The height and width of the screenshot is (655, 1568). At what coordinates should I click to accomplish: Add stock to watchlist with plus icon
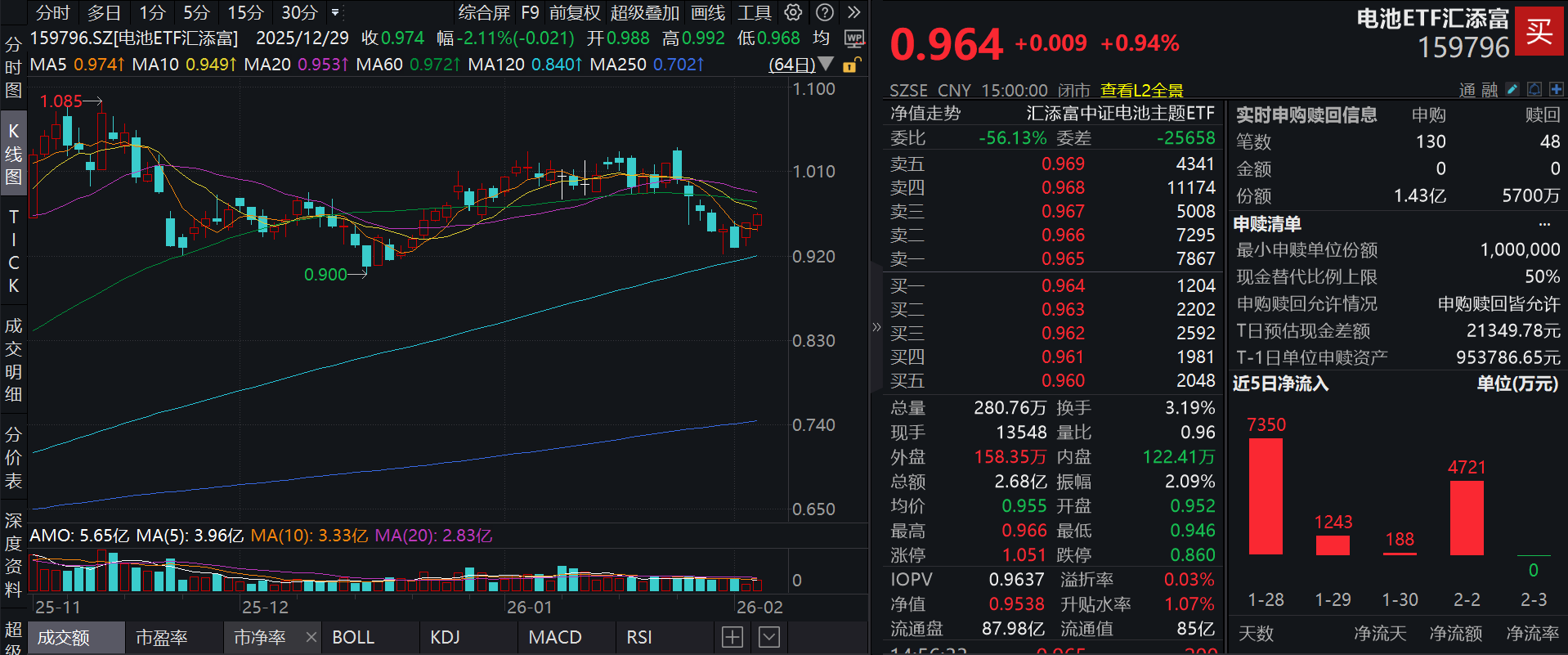(1556, 89)
